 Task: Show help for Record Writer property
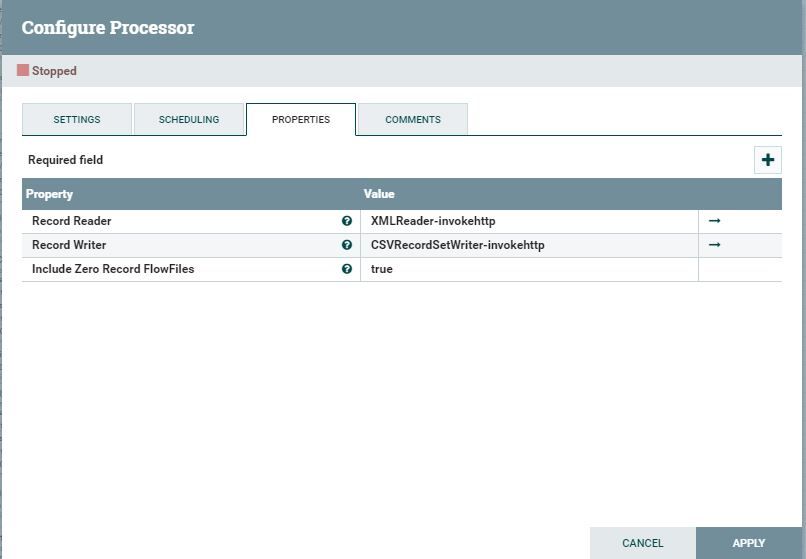(347, 245)
